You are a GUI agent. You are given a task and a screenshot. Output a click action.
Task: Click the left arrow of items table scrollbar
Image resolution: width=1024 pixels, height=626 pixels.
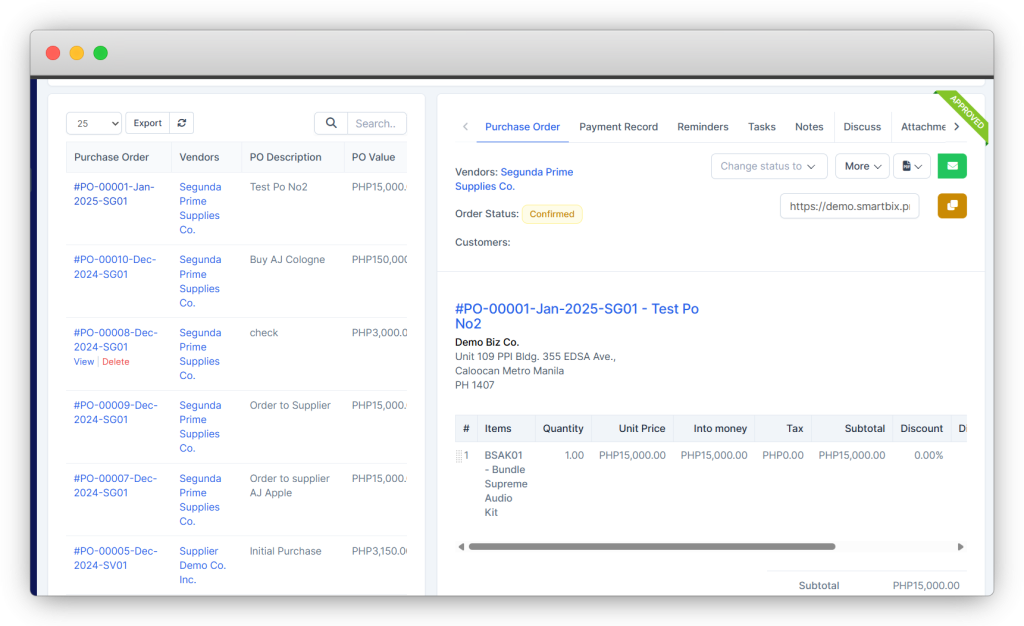pyautogui.click(x=461, y=547)
